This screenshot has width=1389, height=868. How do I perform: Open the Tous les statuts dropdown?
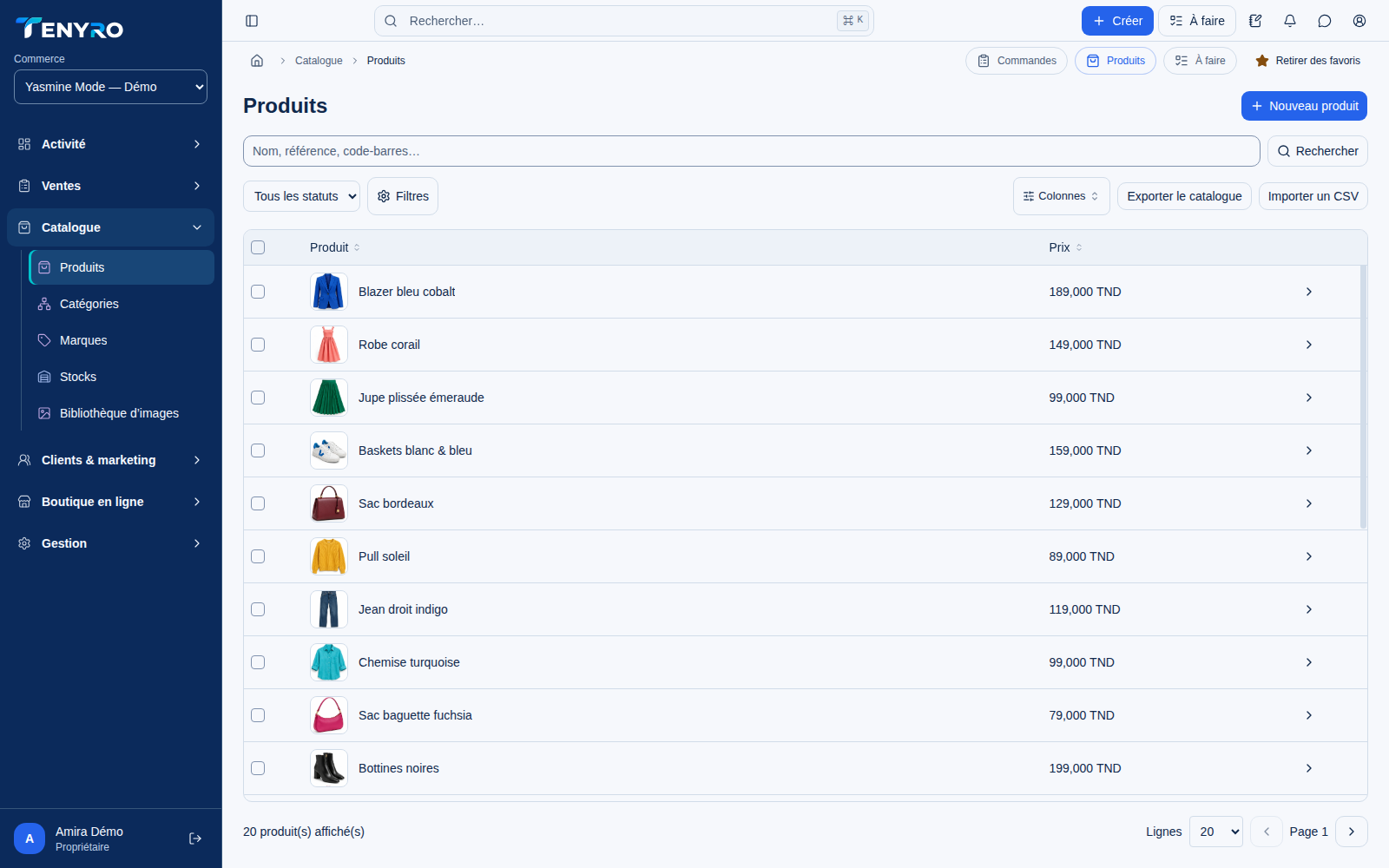coord(301,196)
